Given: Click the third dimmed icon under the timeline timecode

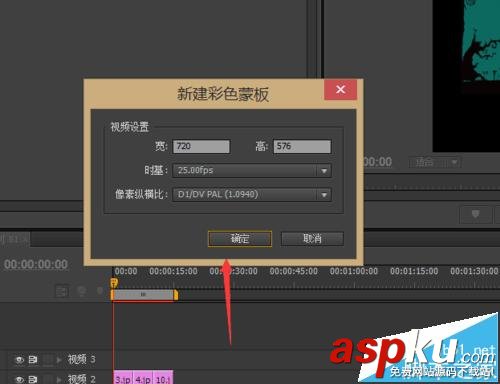Looking at the screenshot, I should [100, 291].
